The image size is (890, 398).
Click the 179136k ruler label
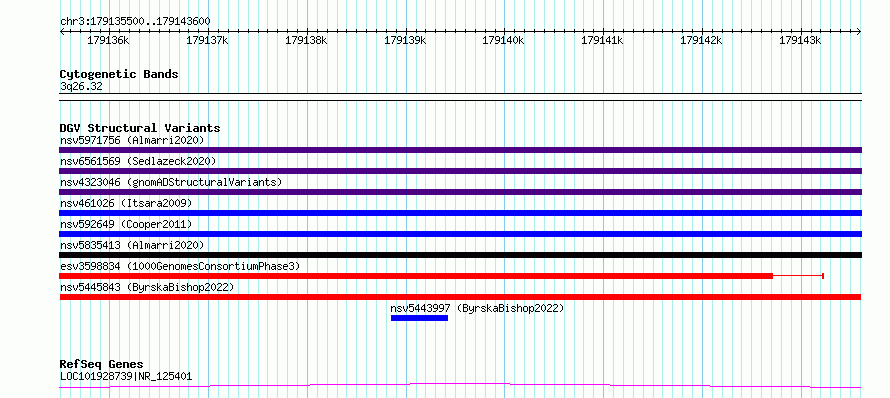[108, 40]
